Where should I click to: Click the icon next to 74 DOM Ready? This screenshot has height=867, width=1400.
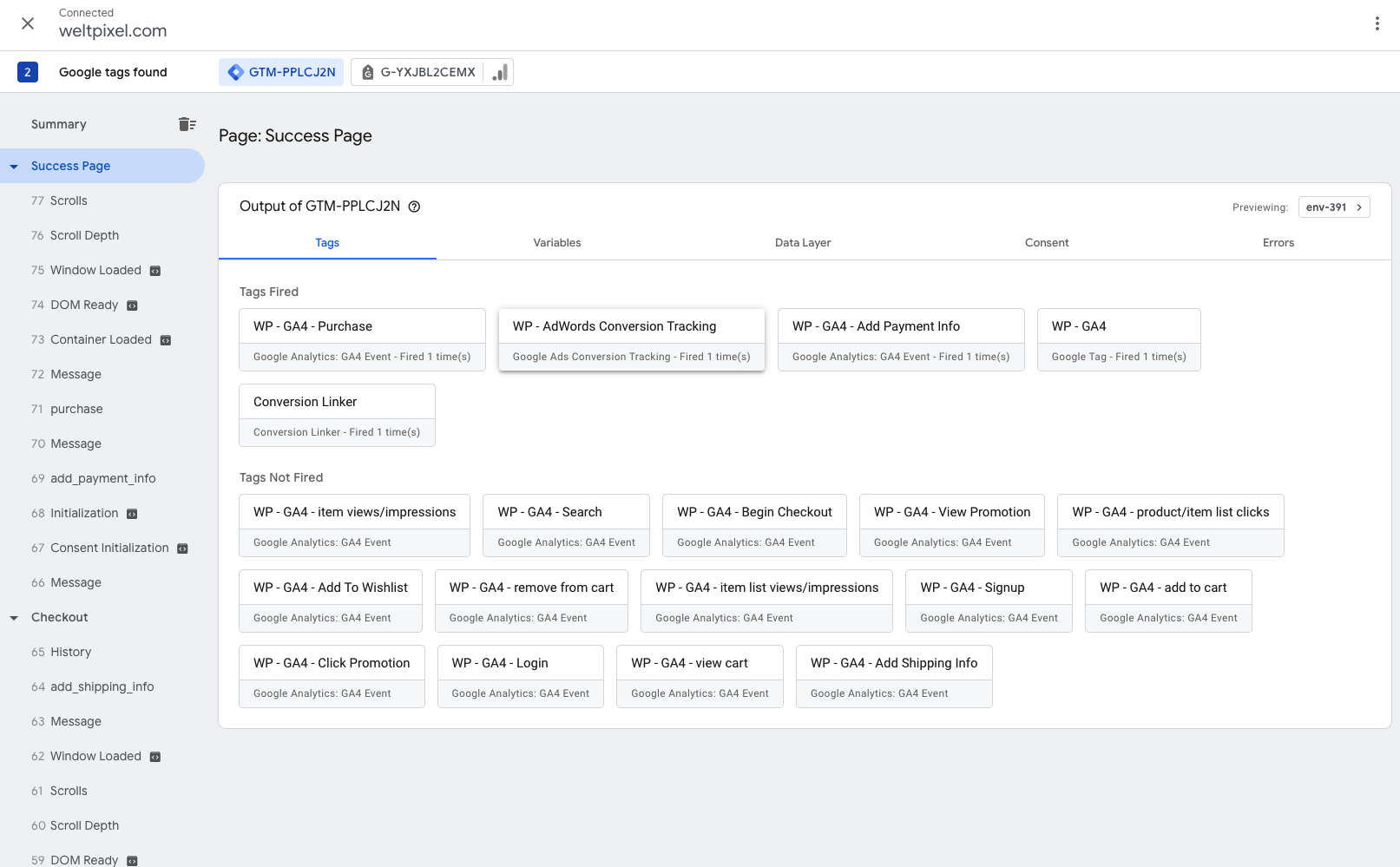coord(132,305)
